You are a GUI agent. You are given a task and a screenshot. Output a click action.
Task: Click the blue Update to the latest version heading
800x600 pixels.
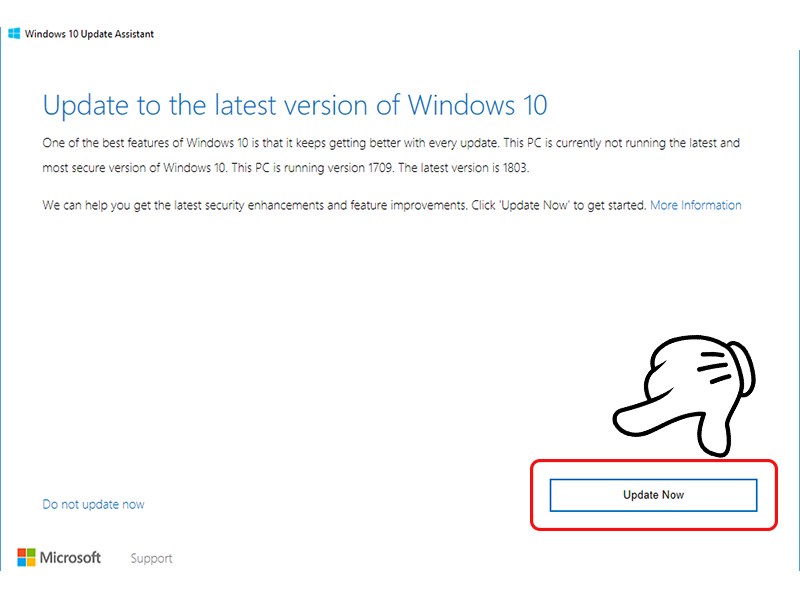(x=295, y=106)
